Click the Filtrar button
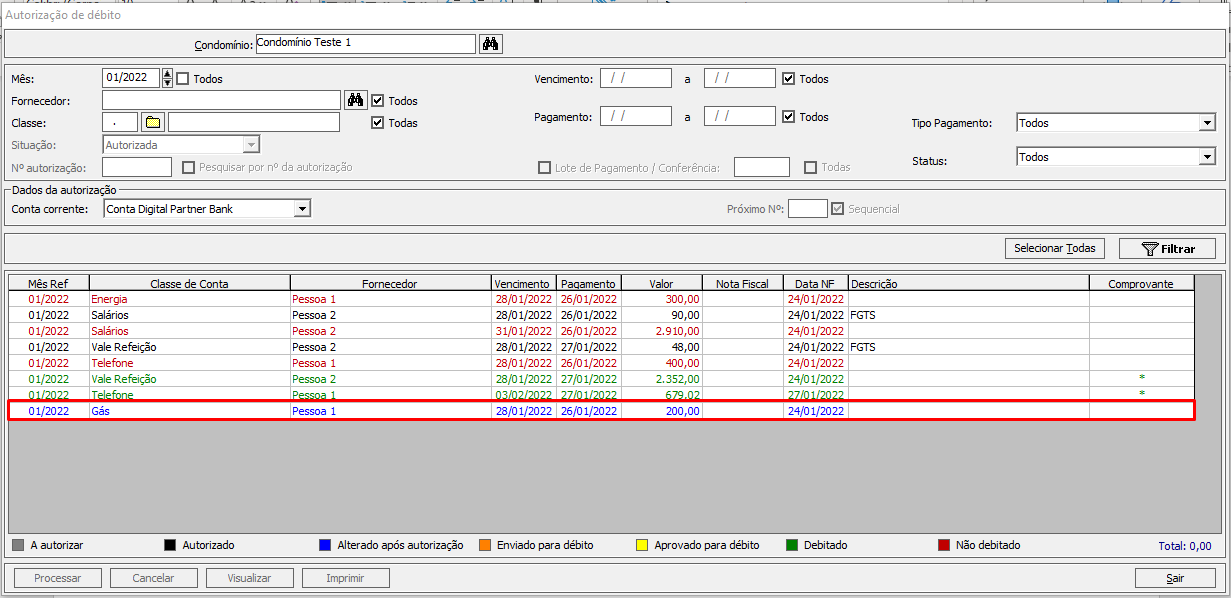 (x=1167, y=248)
